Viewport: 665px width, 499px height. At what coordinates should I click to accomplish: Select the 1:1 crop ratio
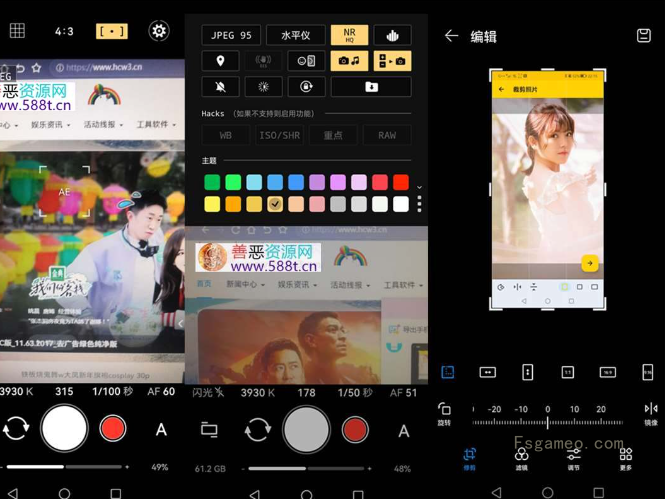567,372
